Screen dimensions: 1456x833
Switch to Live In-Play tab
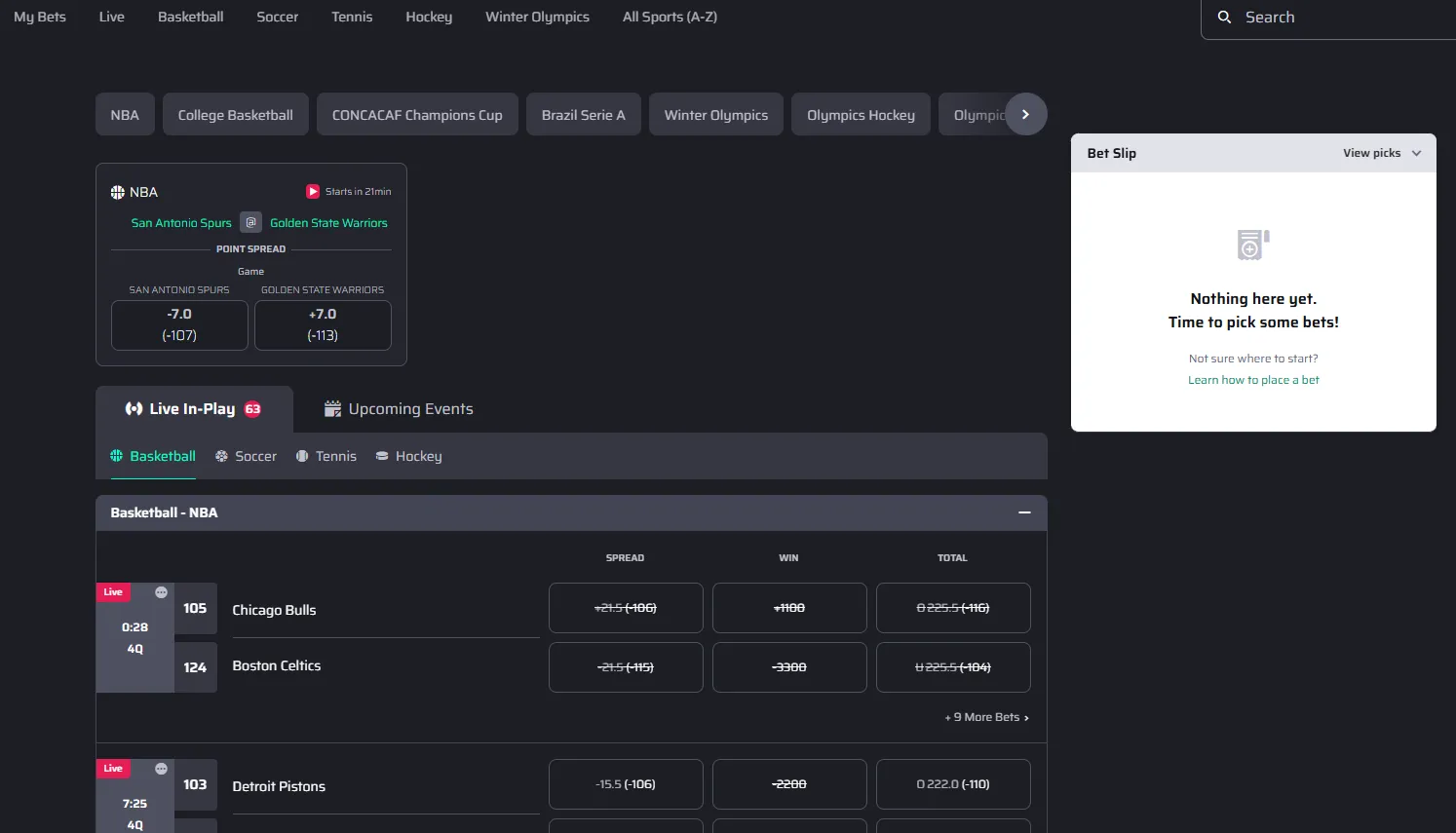point(194,409)
